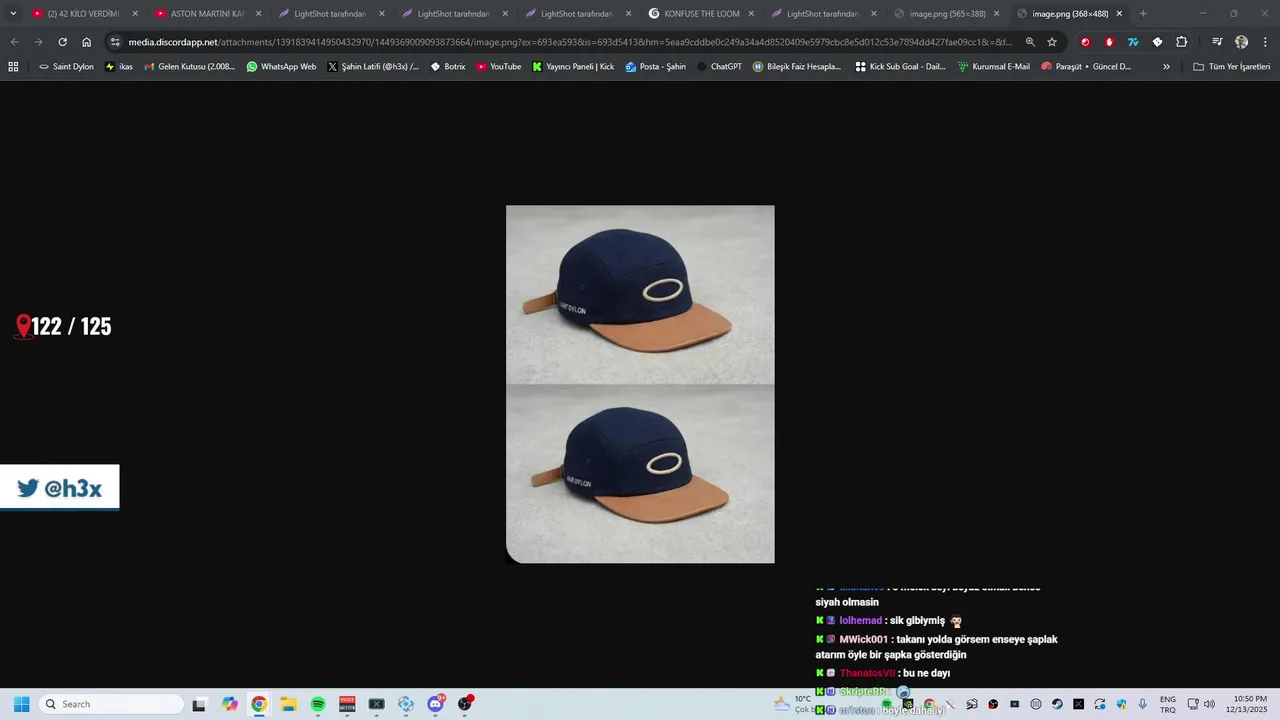Open the zoom magnifier in address bar

click(1030, 42)
